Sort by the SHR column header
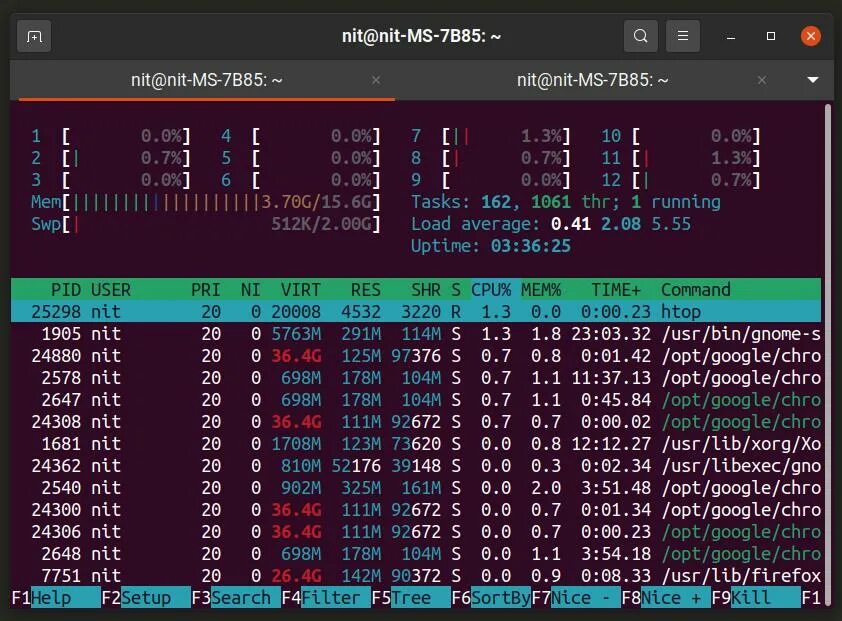Image resolution: width=842 pixels, height=621 pixels. point(426,290)
